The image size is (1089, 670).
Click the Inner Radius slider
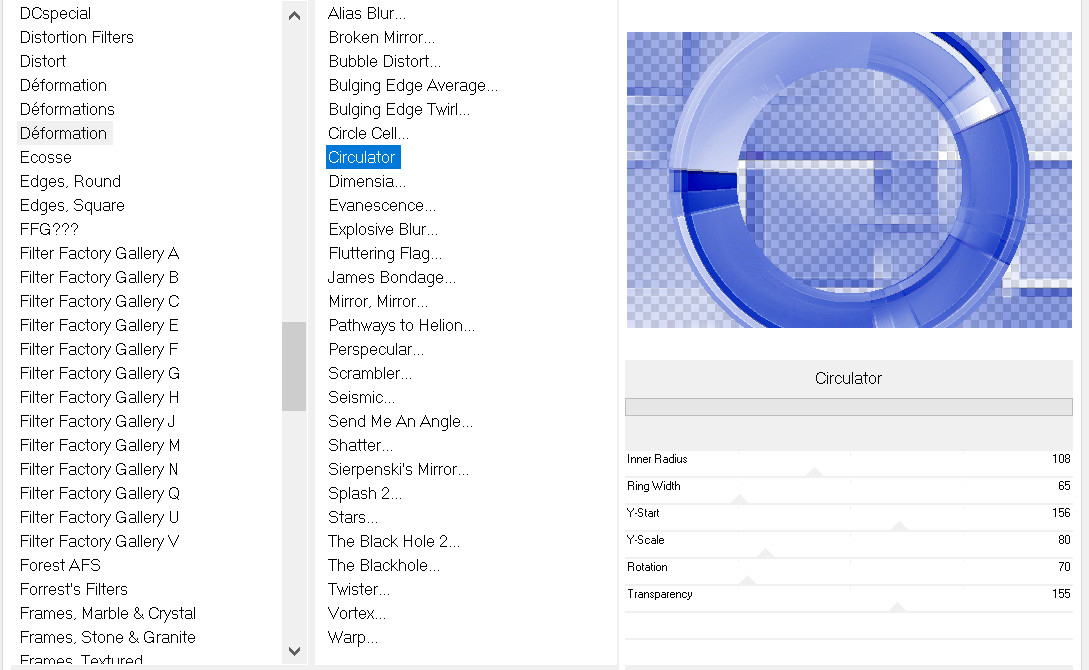pyautogui.click(x=814, y=471)
